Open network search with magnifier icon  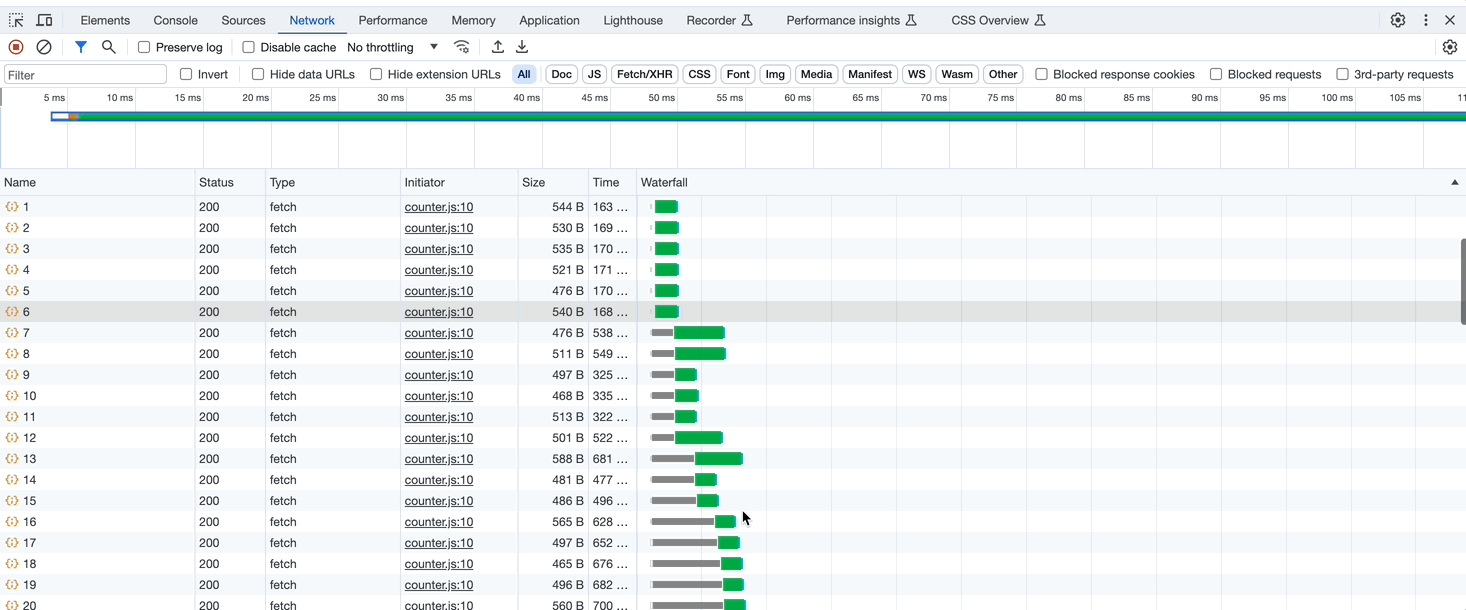click(x=109, y=47)
